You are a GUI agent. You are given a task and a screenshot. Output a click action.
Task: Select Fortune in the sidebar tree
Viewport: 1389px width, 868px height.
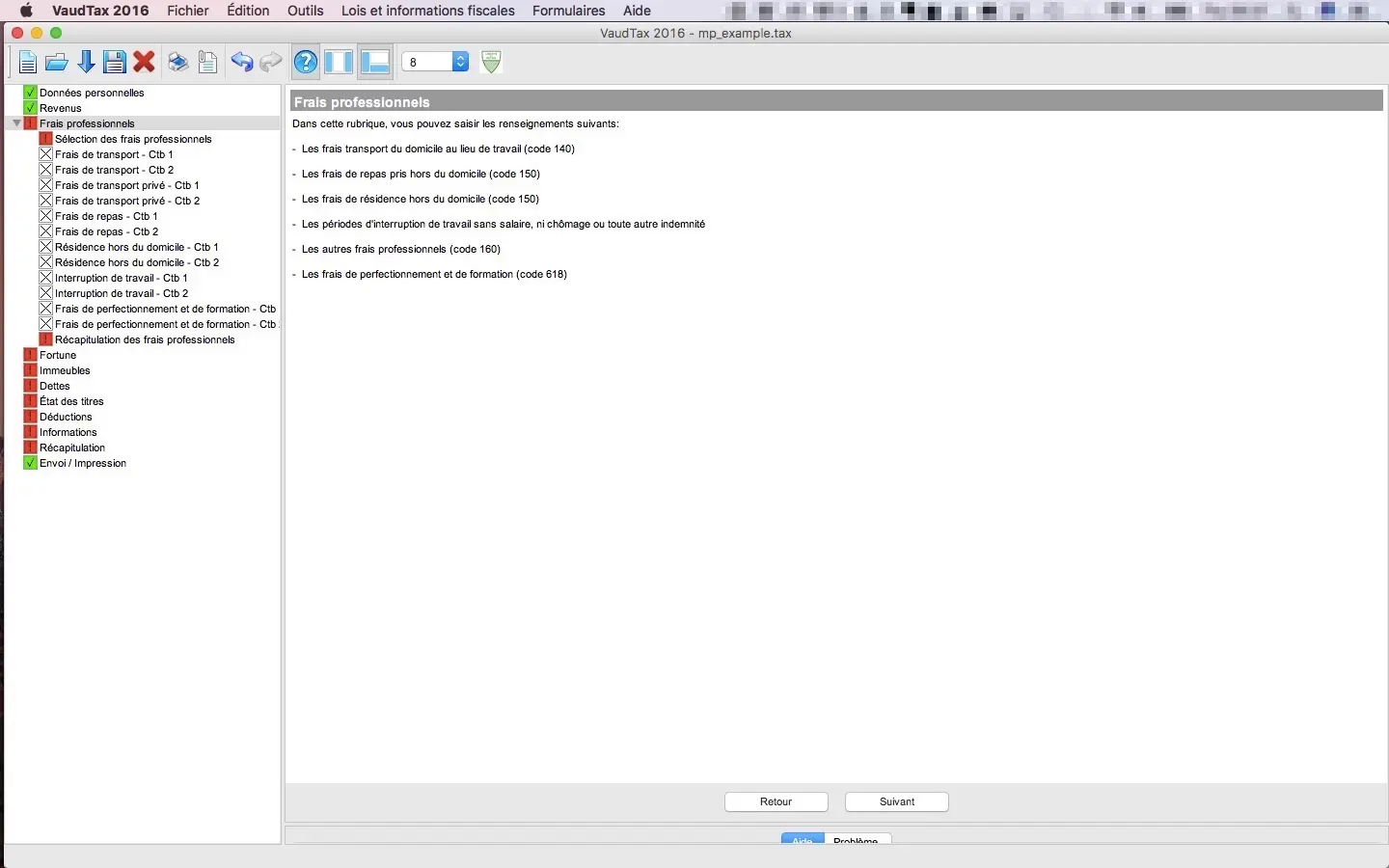coord(58,355)
